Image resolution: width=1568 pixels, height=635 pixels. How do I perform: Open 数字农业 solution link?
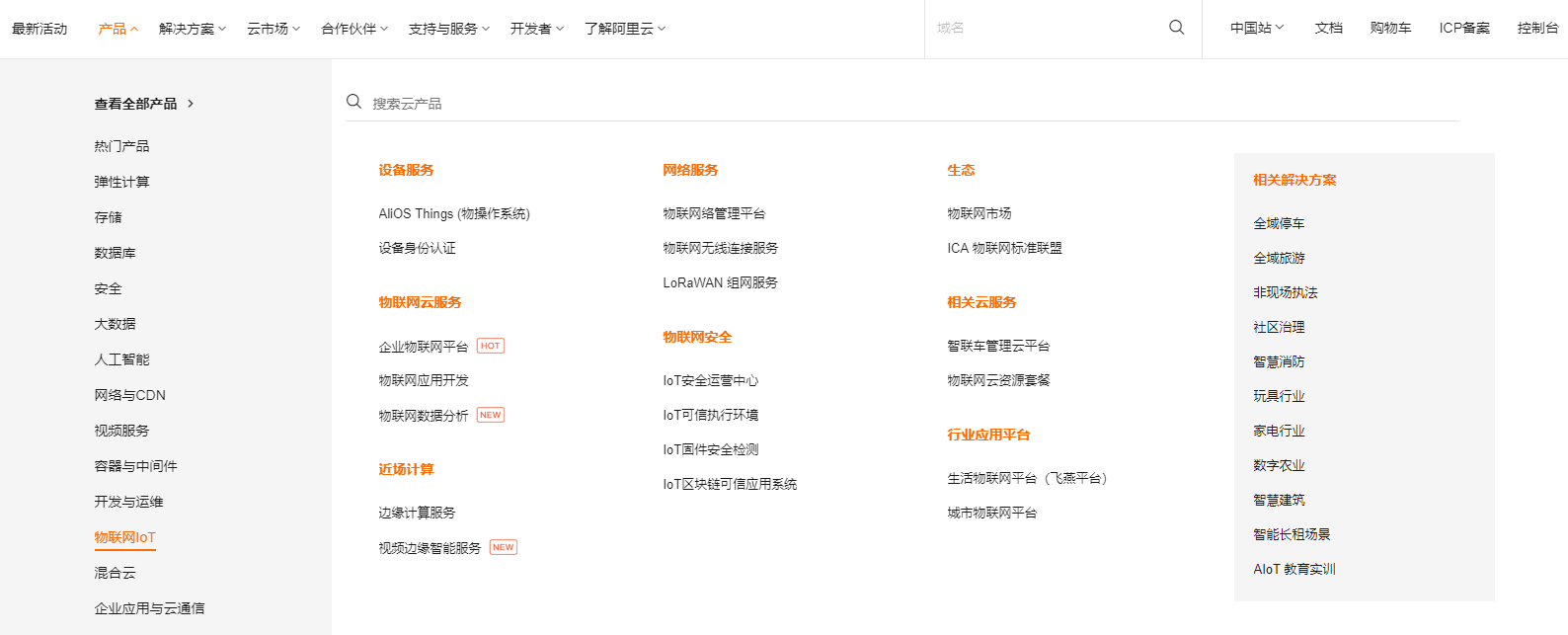point(1280,465)
